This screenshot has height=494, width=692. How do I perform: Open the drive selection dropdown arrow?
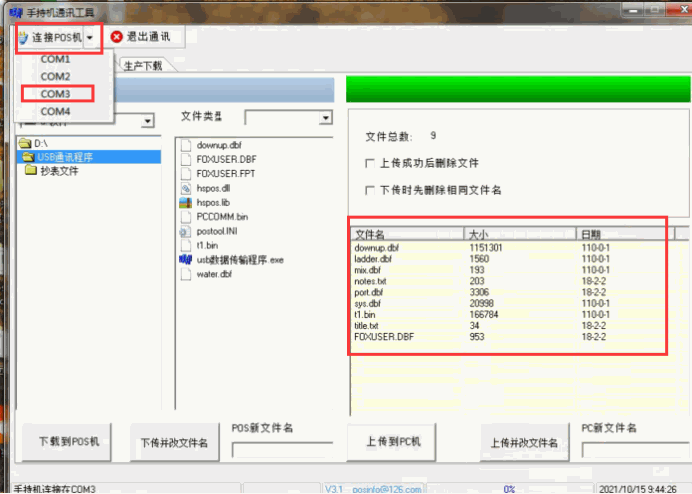147,121
